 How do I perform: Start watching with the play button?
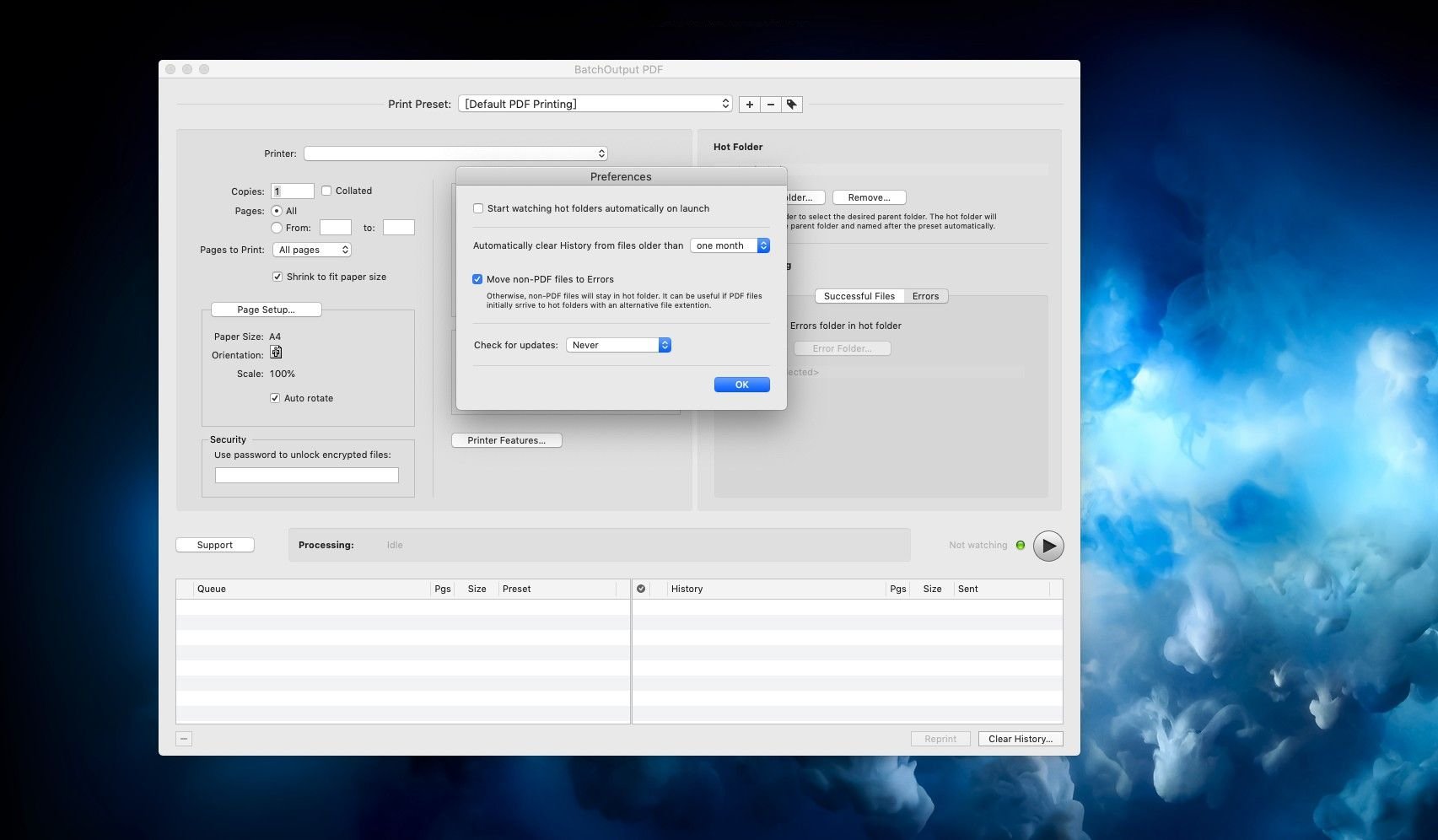pos(1048,546)
